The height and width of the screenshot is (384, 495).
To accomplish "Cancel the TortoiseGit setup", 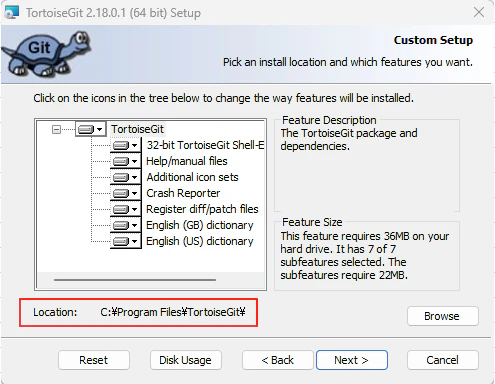I will pos(443,360).
